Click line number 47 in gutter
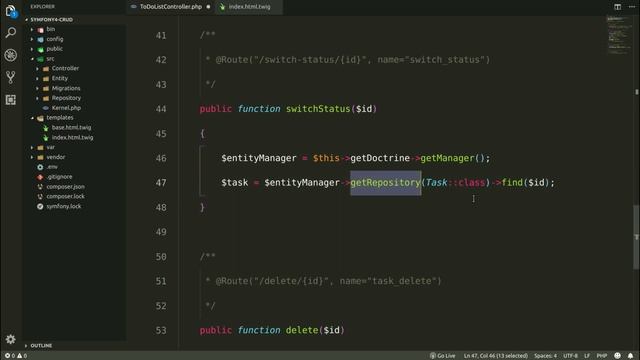The image size is (640, 360). [x=161, y=183]
